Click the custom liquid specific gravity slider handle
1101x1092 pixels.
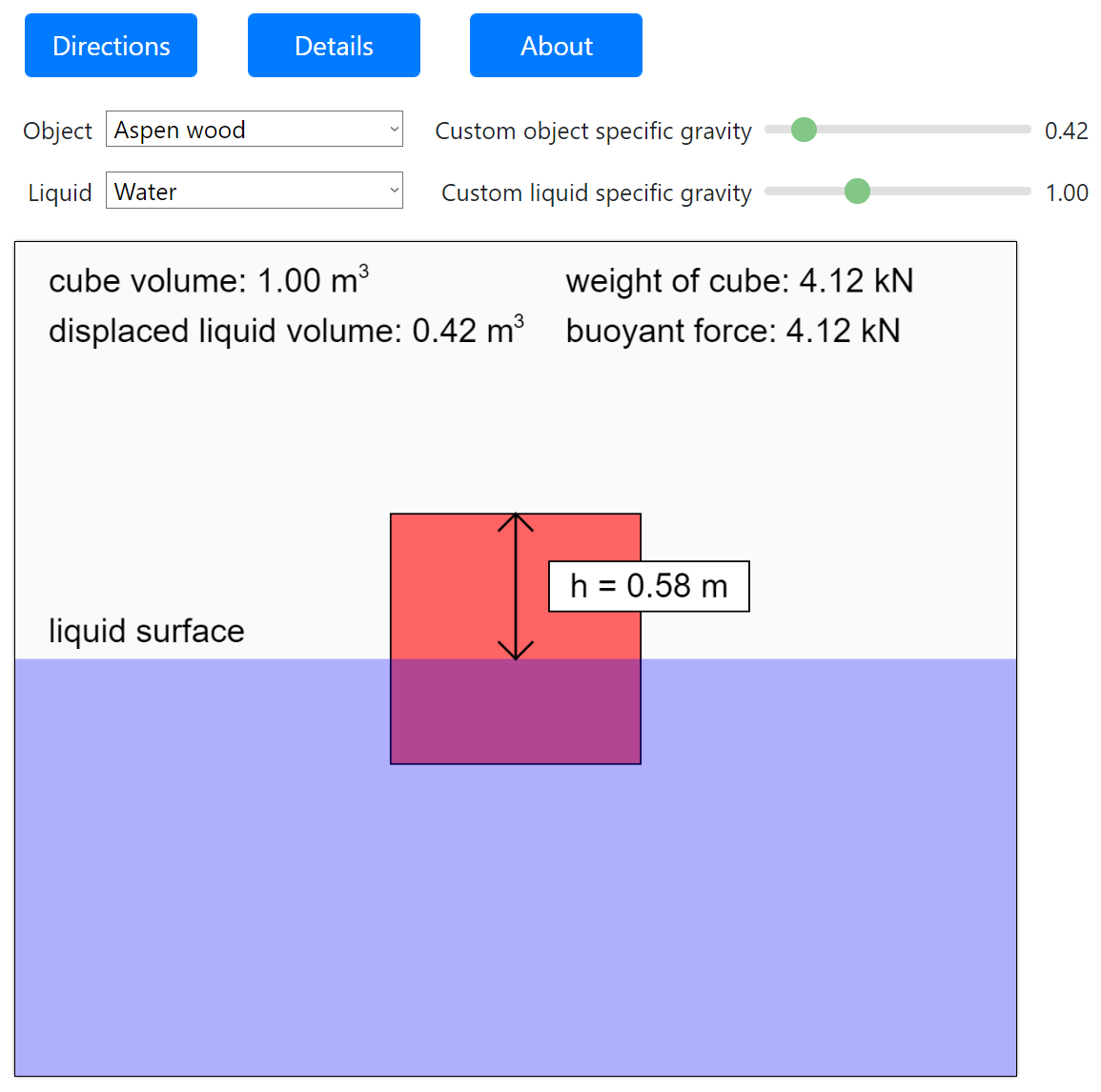pos(857,192)
